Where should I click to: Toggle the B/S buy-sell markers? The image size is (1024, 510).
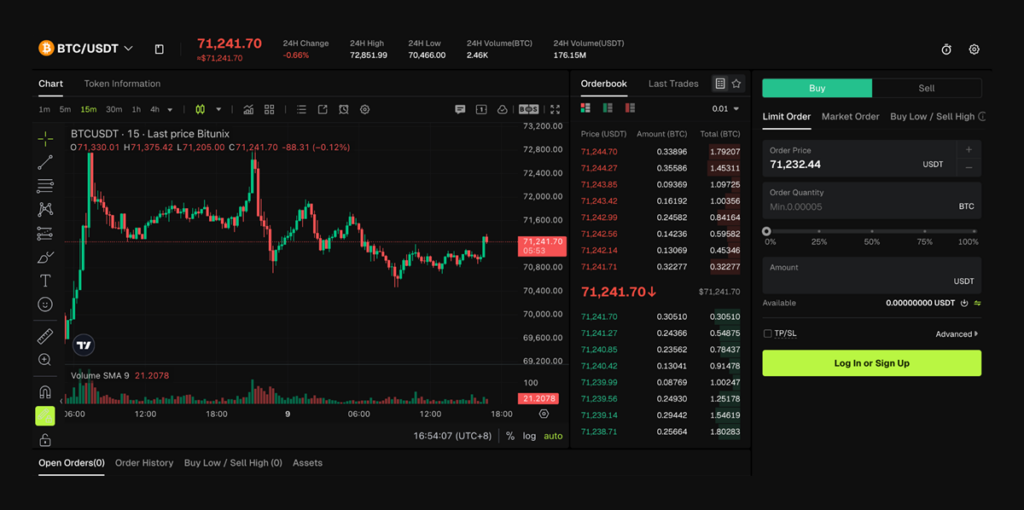[x=528, y=110]
